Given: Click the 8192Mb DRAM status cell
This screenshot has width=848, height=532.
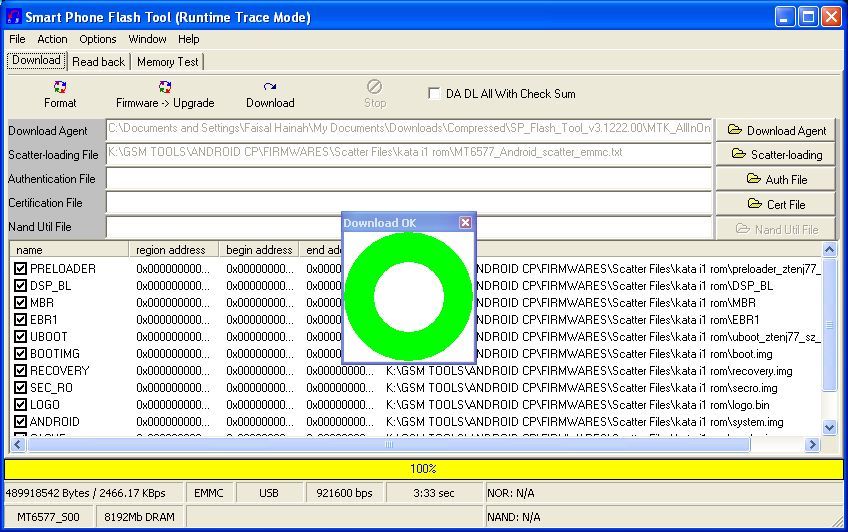Looking at the screenshot, I should pyautogui.click(x=140, y=517).
